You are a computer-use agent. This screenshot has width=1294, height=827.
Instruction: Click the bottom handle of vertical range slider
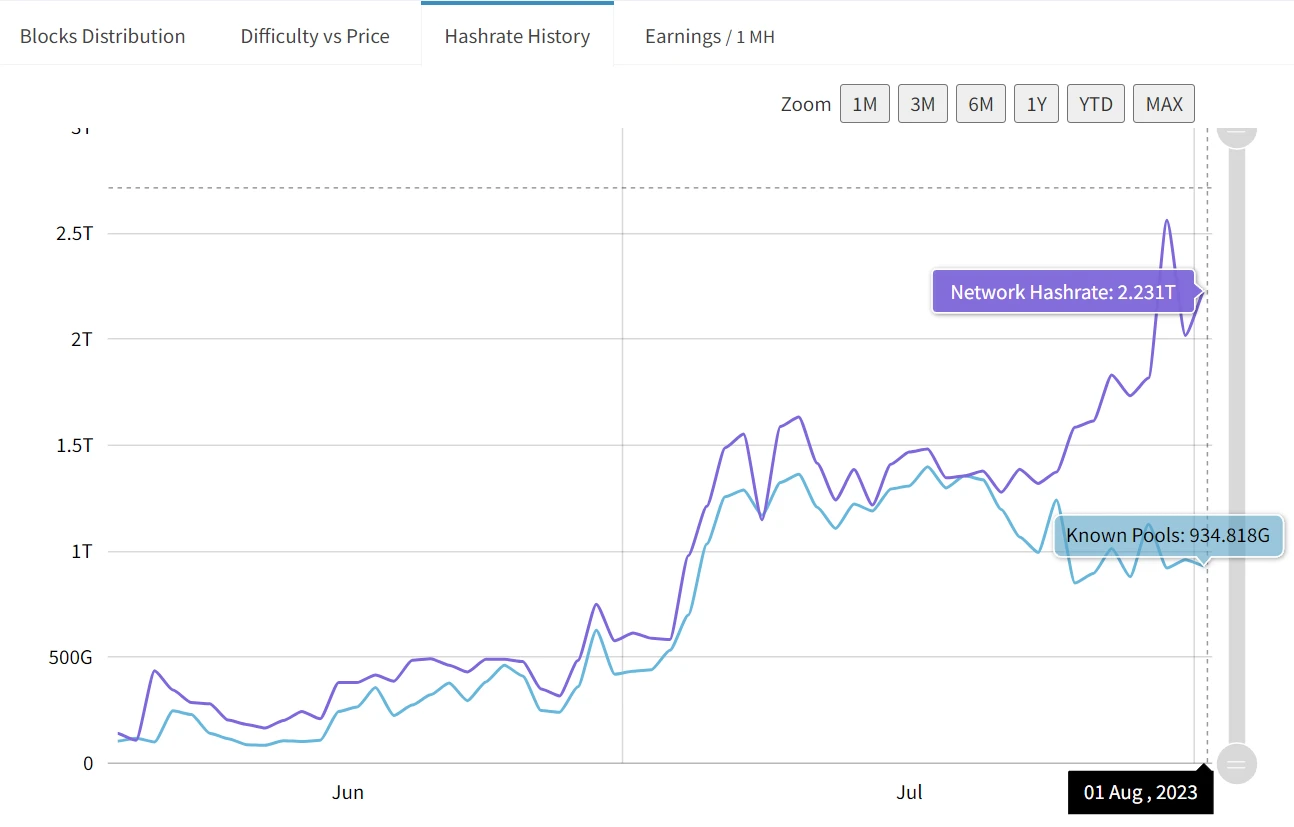click(1237, 764)
